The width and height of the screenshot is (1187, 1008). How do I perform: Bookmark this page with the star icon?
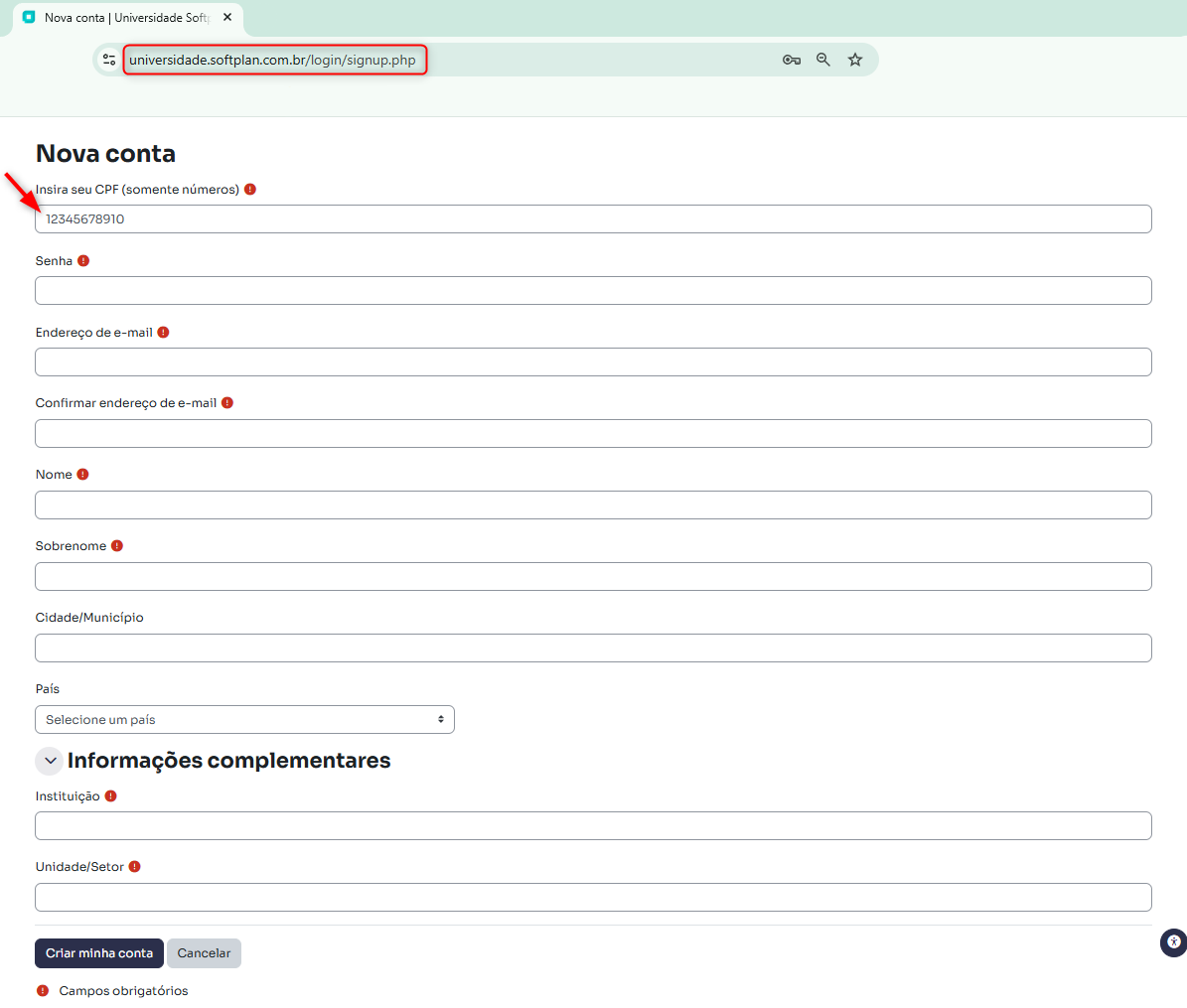[x=855, y=60]
